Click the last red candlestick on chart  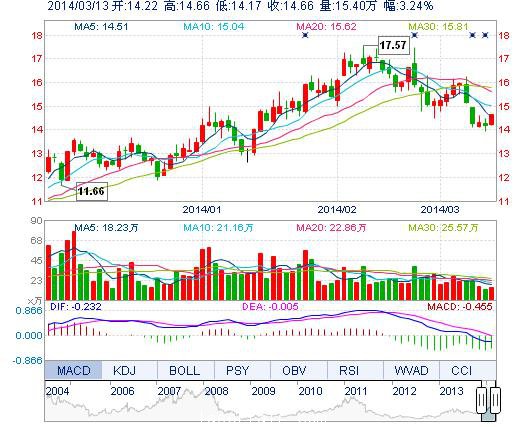[492, 119]
